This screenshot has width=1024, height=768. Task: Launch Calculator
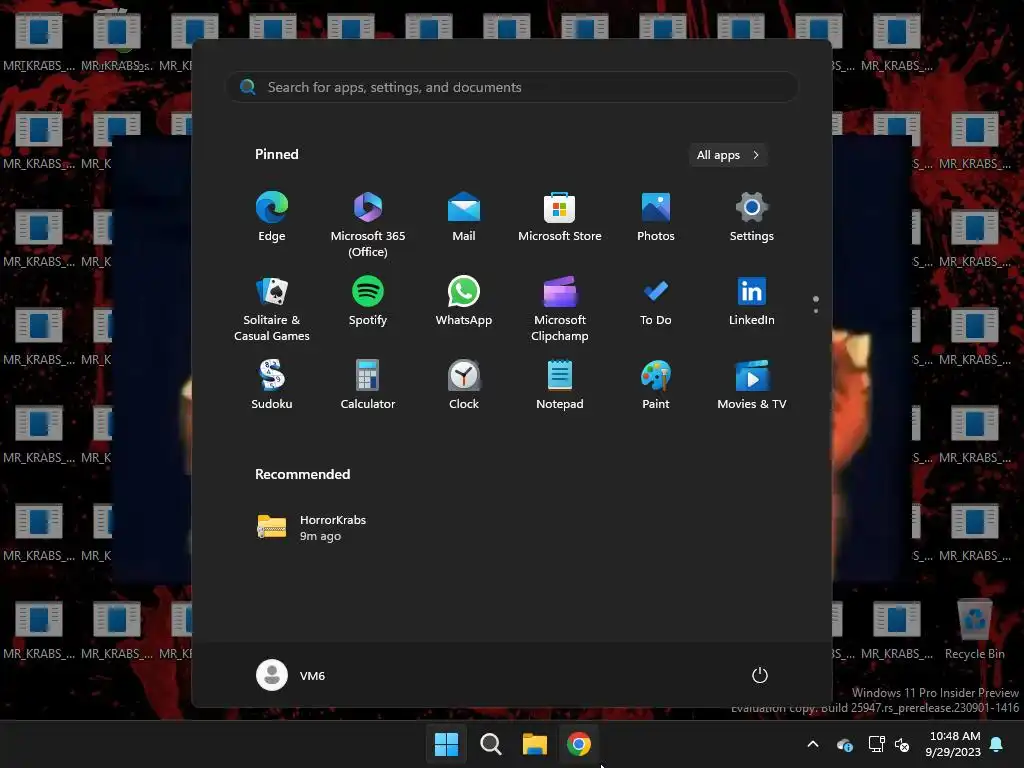[x=368, y=385]
